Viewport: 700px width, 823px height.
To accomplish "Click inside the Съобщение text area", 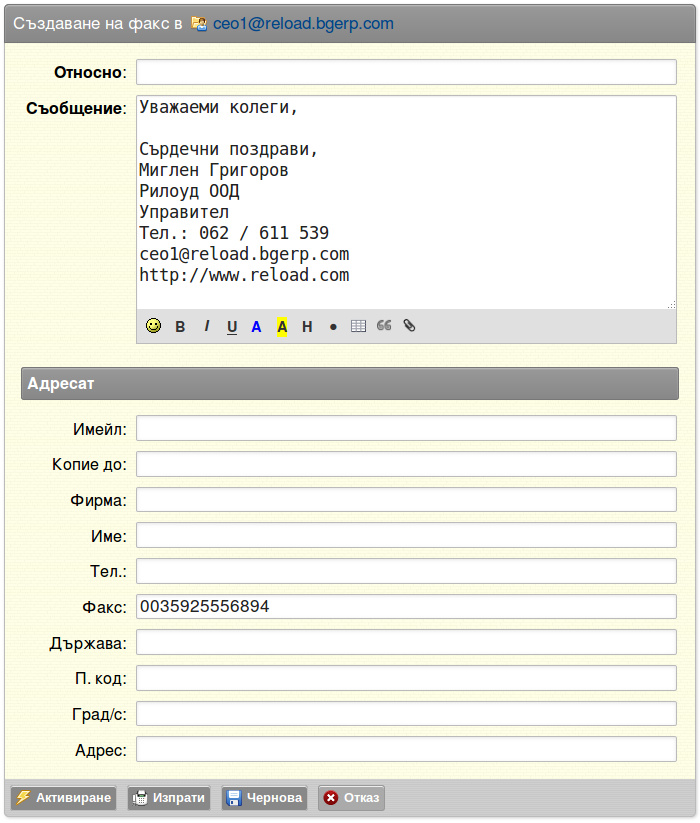I will click(x=406, y=202).
